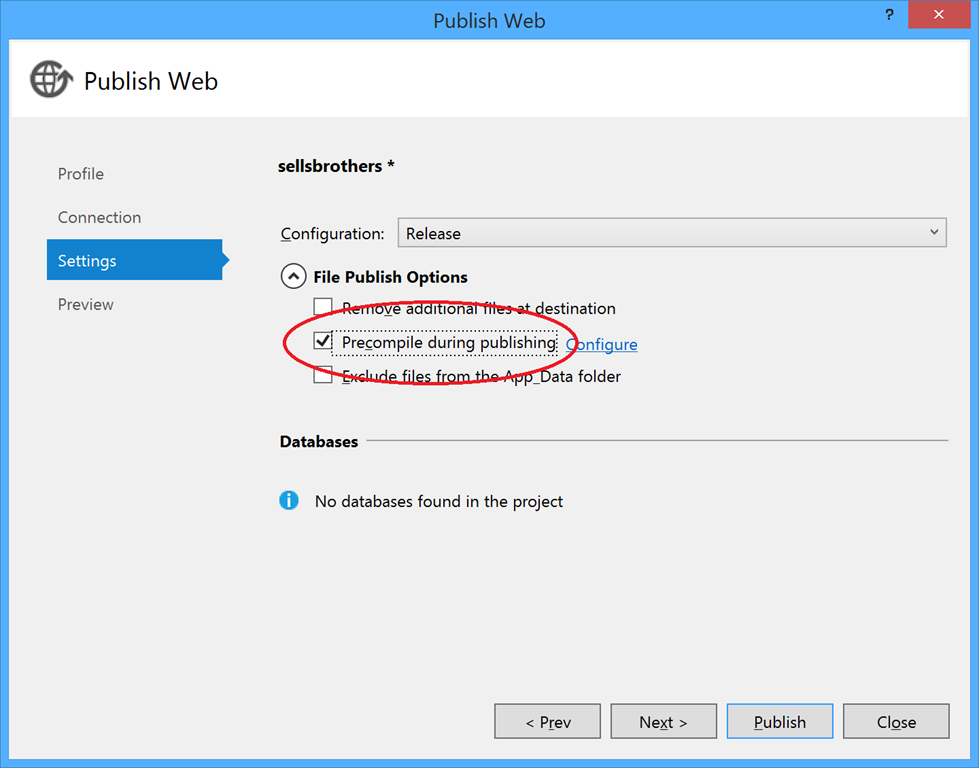Select the Settings step in sidebar
The height and width of the screenshot is (768, 979).
134,260
